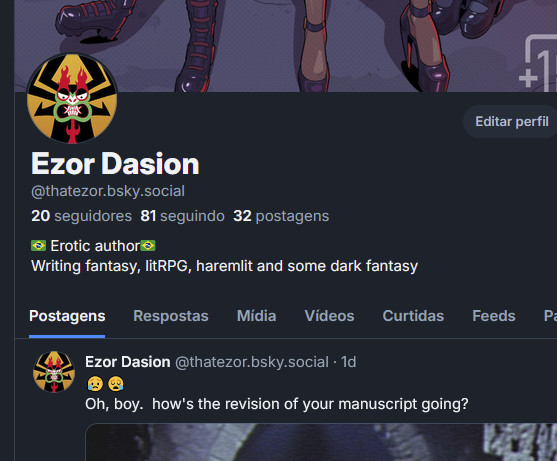Screen dimensions: 557x461
Task: View the 20 seguidores list
Action: click(81, 216)
